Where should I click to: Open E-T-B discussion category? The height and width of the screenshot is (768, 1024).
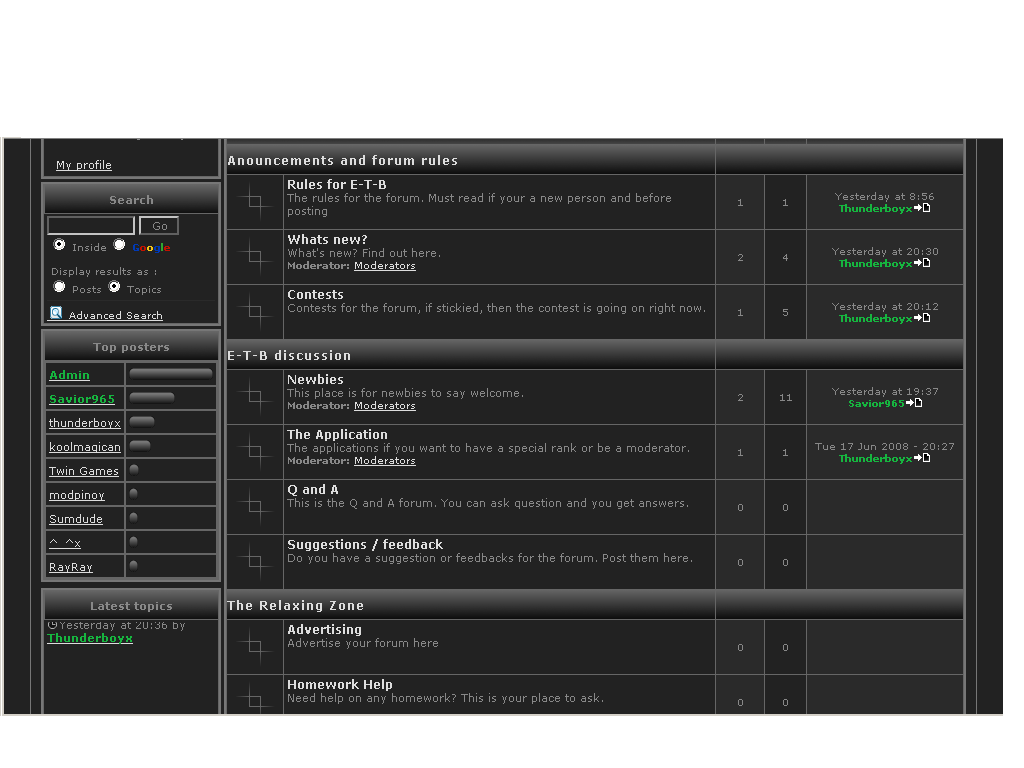289,356
